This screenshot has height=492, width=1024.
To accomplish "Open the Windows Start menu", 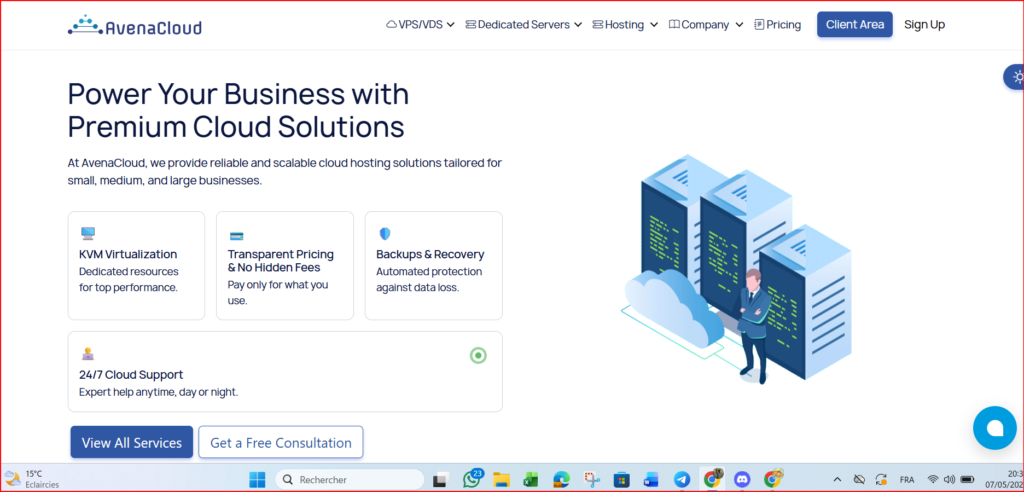I will pos(257,480).
